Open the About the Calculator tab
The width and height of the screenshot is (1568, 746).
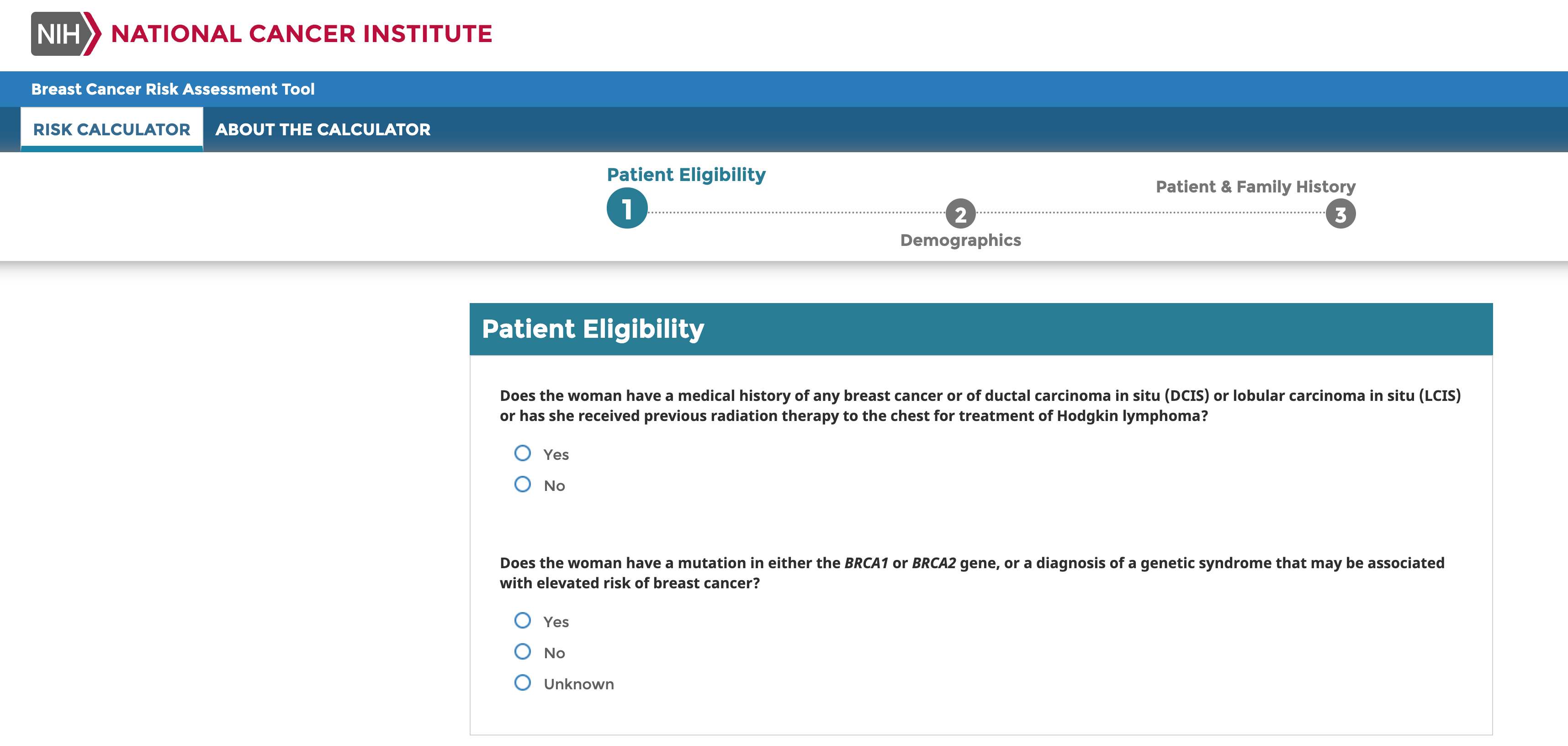(x=323, y=129)
